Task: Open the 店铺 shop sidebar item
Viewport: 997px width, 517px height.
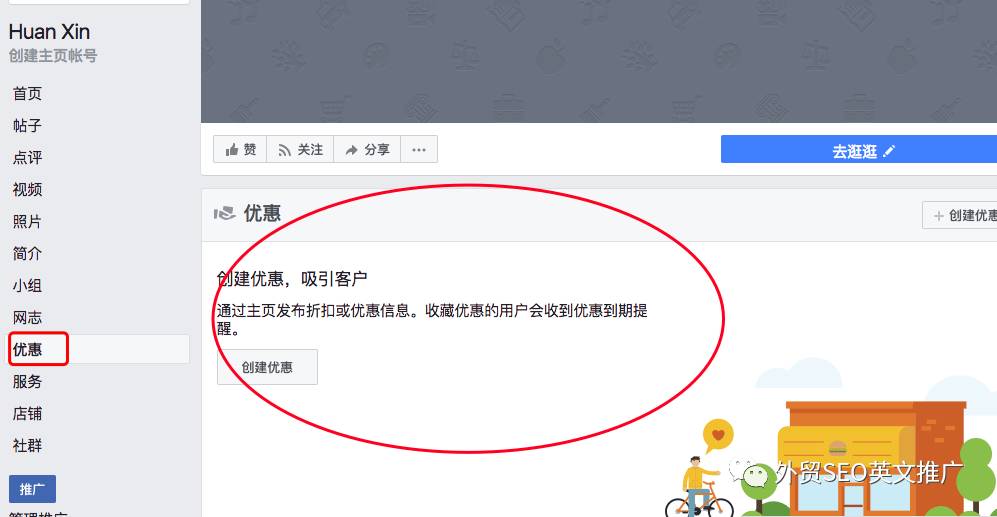Action: [x=27, y=413]
